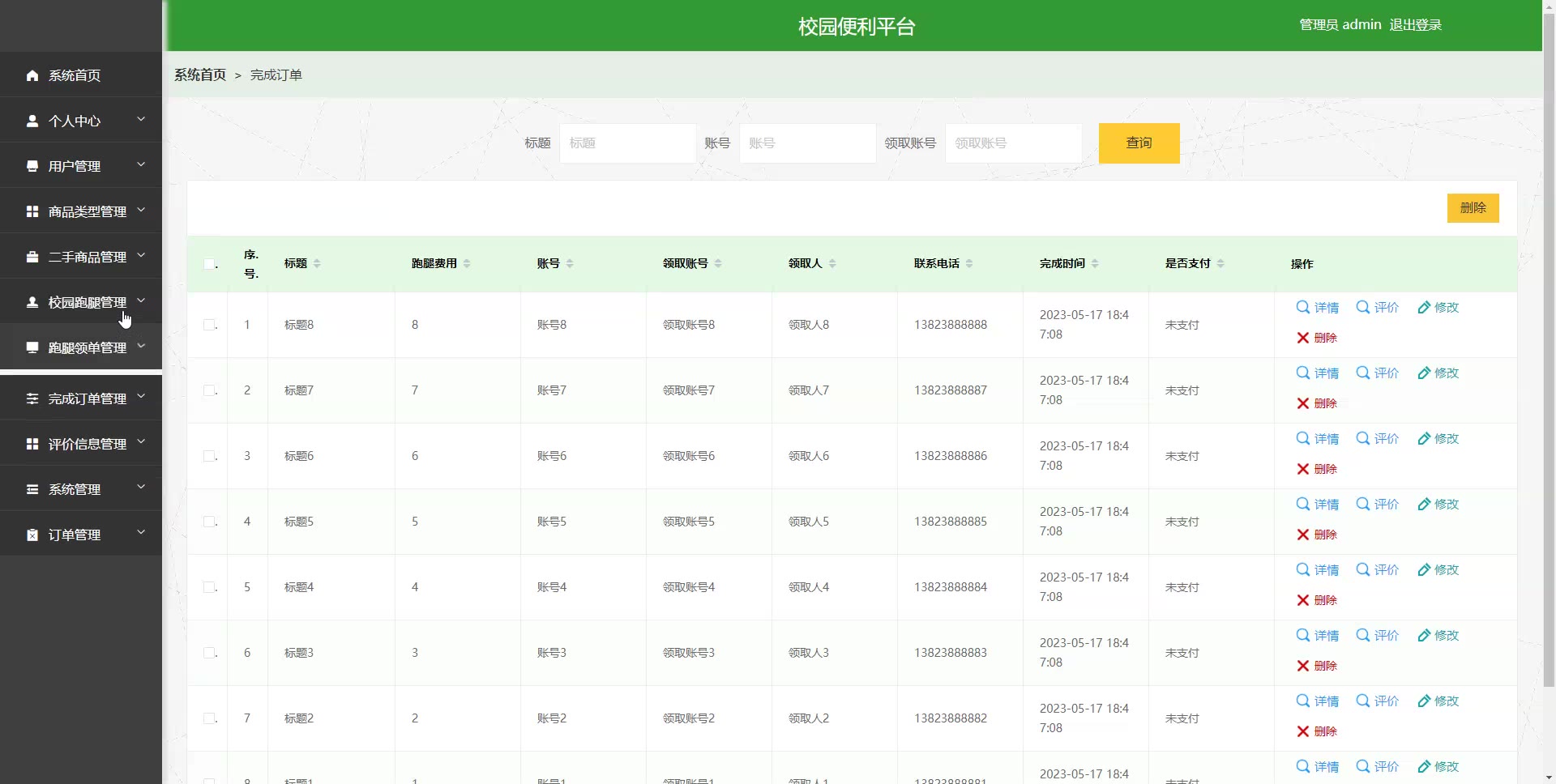Click the yellow 删除 button above table
The width and height of the screenshot is (1556, 784).
1473,208
